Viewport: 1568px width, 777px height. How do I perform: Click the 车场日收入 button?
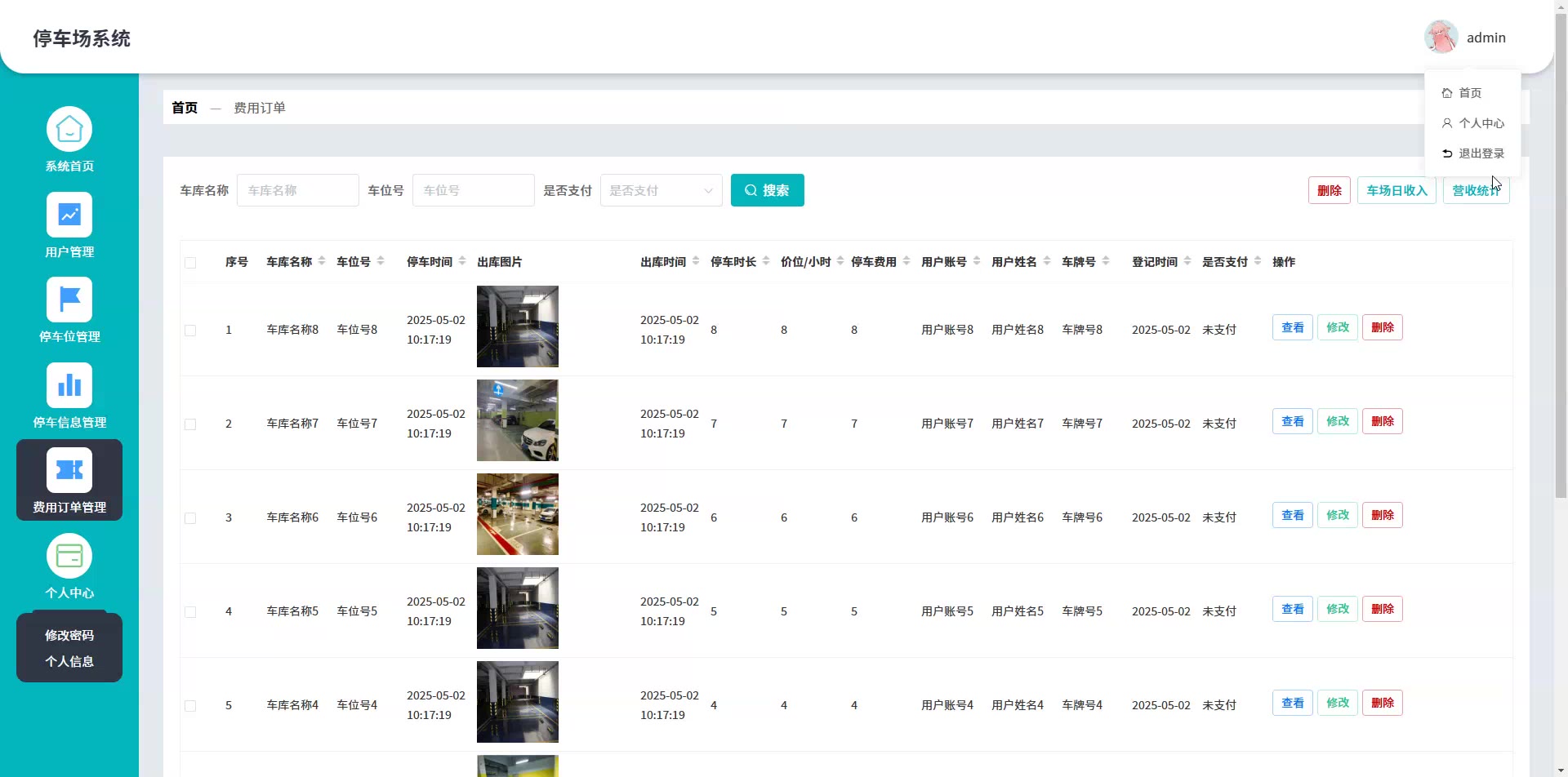click(1396, 190)
